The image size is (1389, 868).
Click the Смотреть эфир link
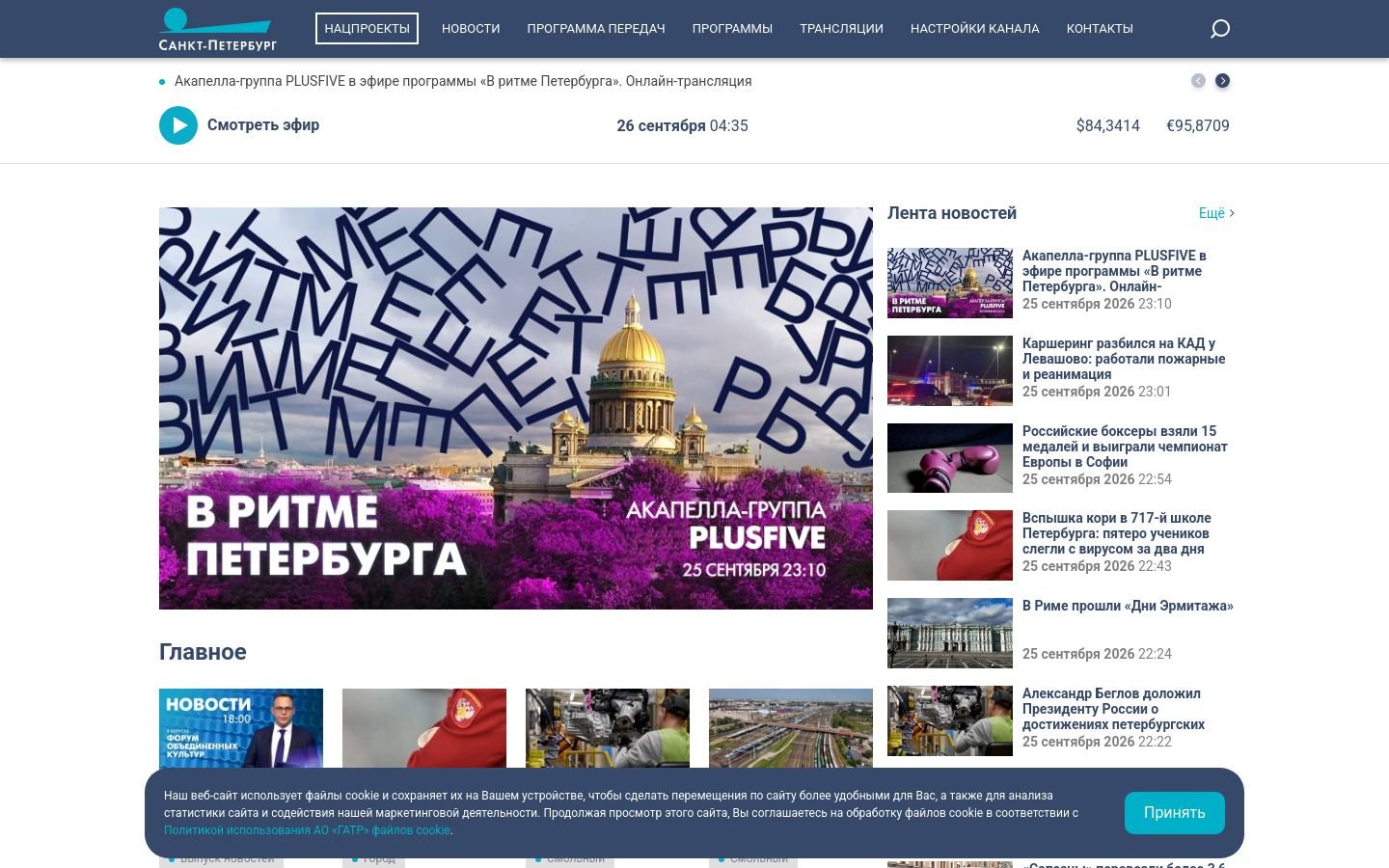point(263,124)
